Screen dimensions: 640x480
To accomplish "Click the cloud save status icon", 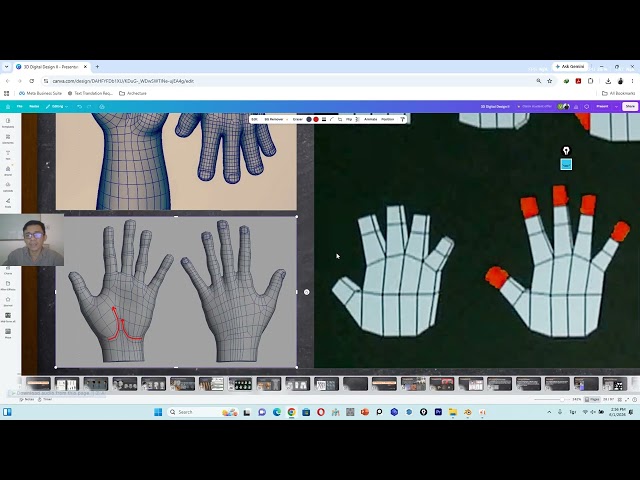I will click(102, 107).
